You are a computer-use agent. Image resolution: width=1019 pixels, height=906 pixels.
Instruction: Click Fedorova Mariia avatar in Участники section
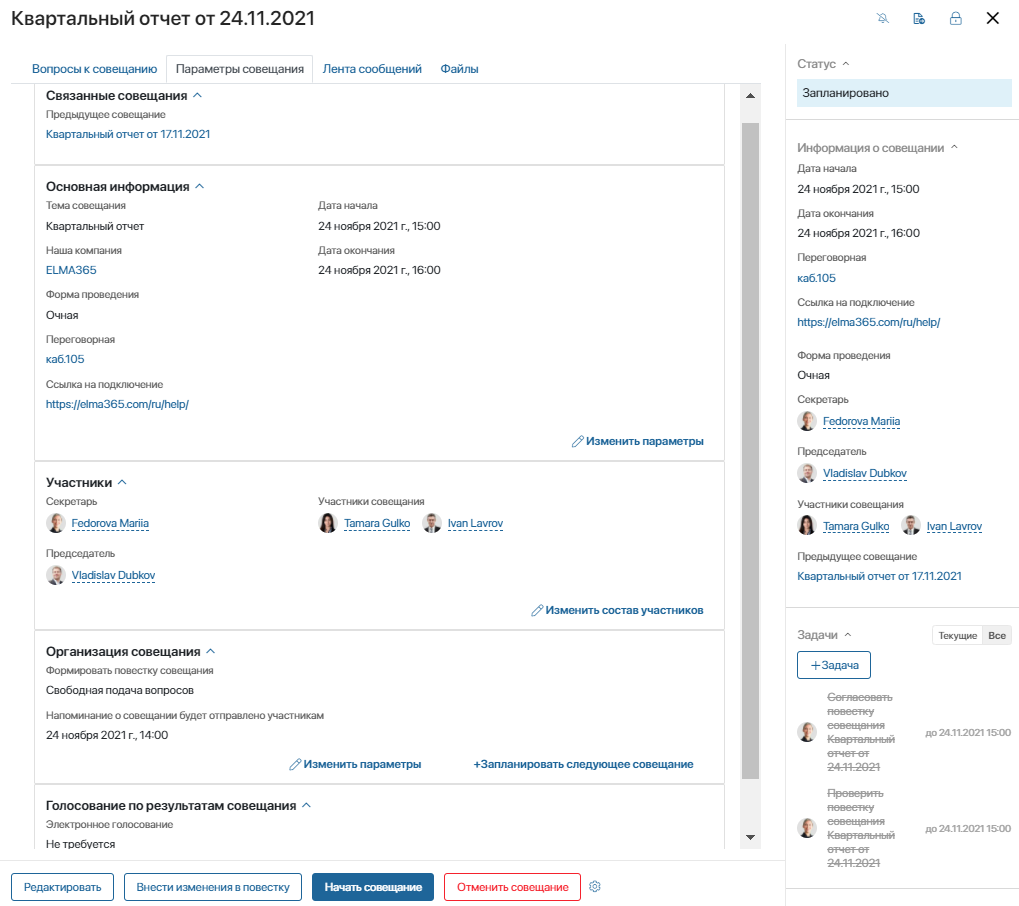pyautogui.click(x=56, y=523)
